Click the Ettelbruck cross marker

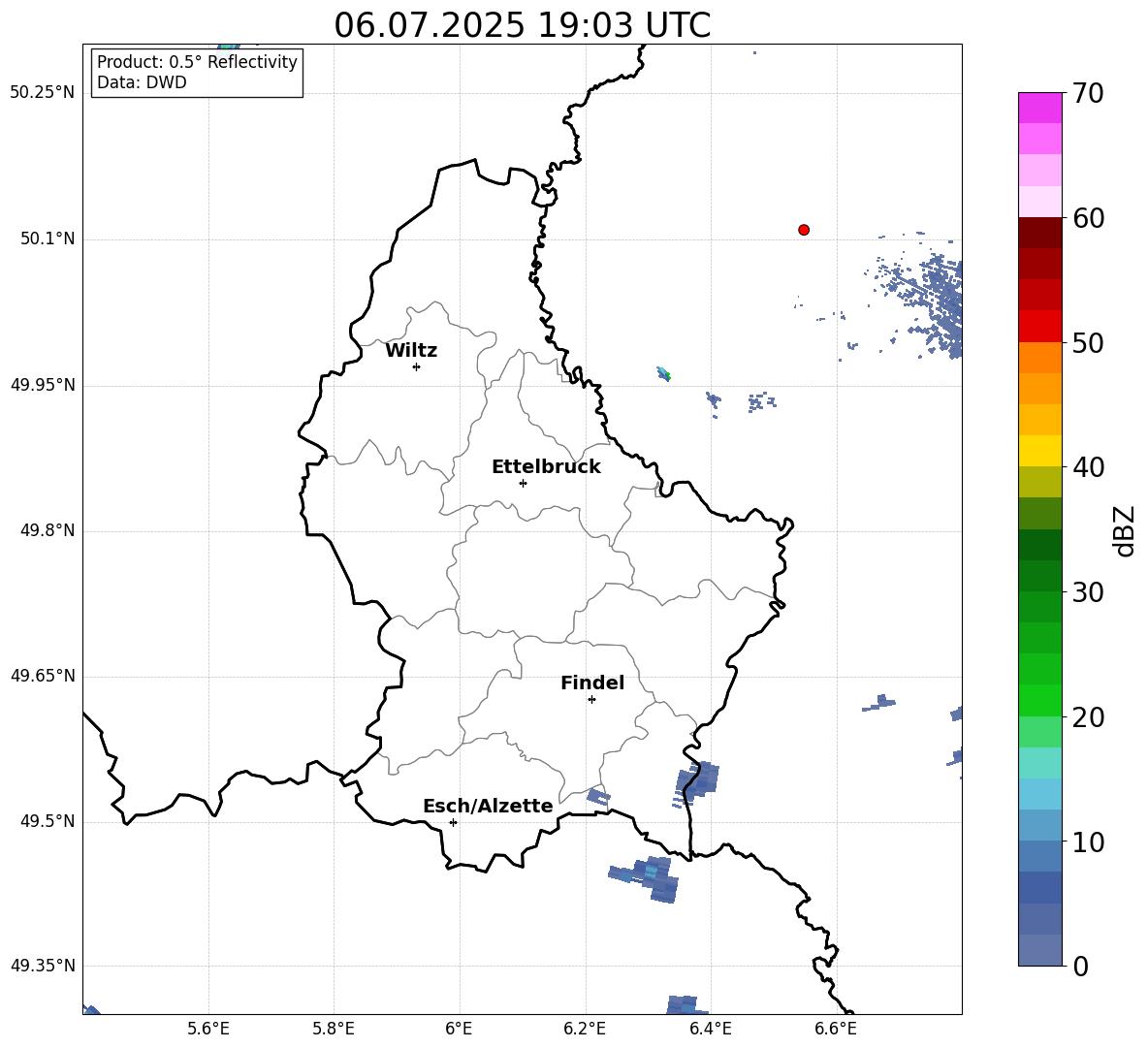tap(523, 483)
